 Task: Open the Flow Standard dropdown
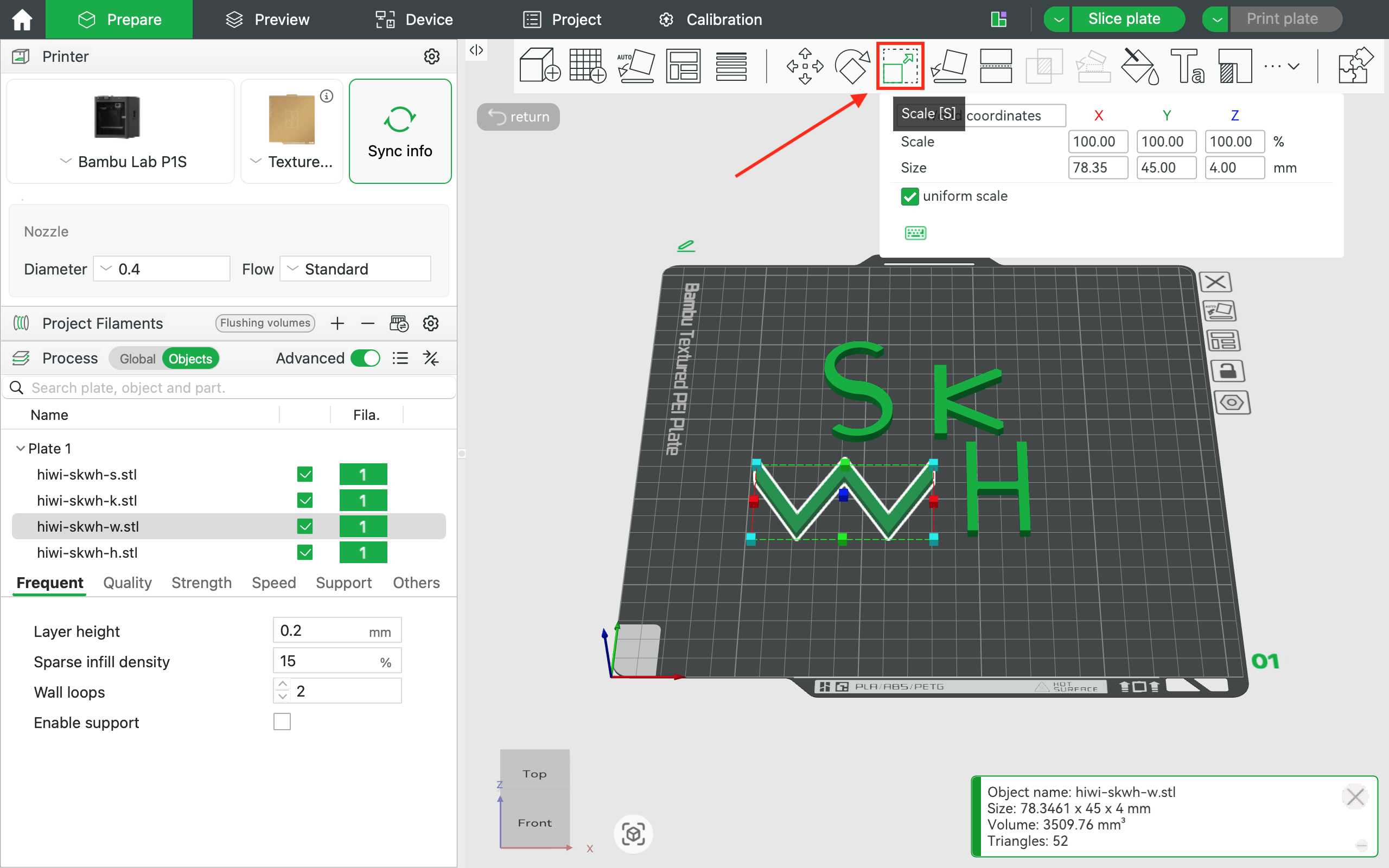(355, 269)
